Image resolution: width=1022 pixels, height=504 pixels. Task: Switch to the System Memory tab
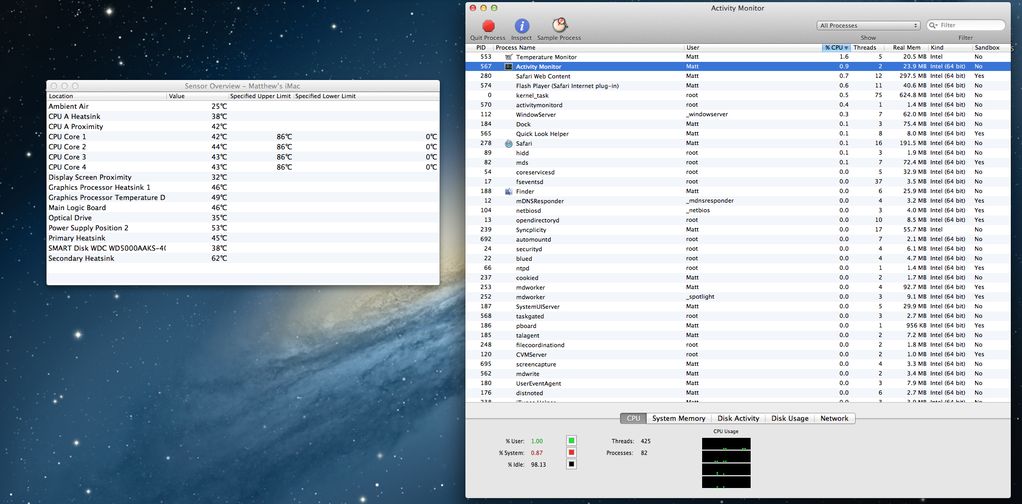tap(678, 418)
